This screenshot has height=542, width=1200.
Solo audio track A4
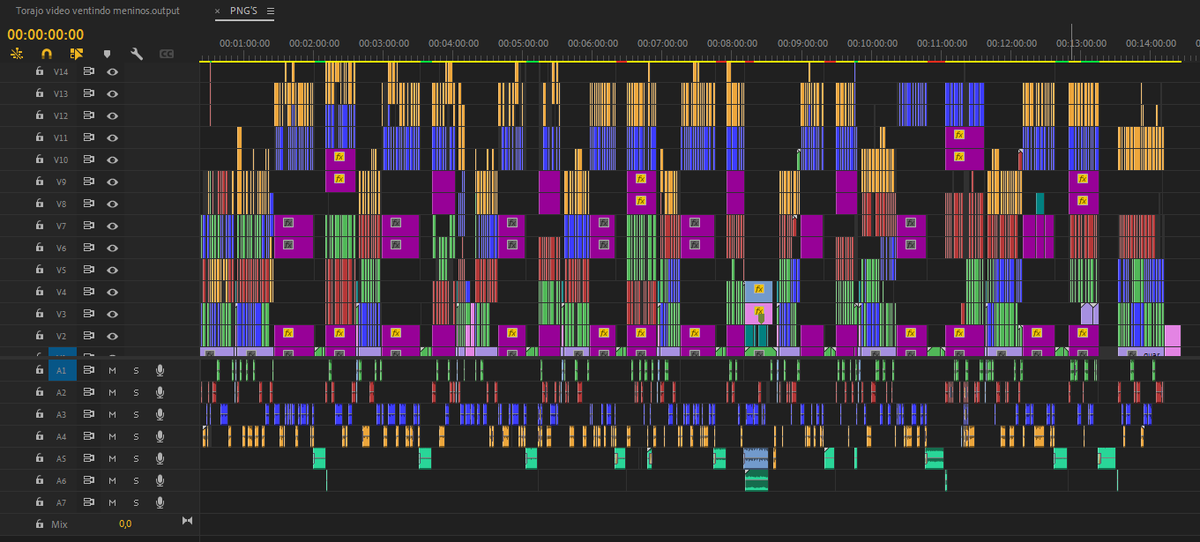pos(136,436)
